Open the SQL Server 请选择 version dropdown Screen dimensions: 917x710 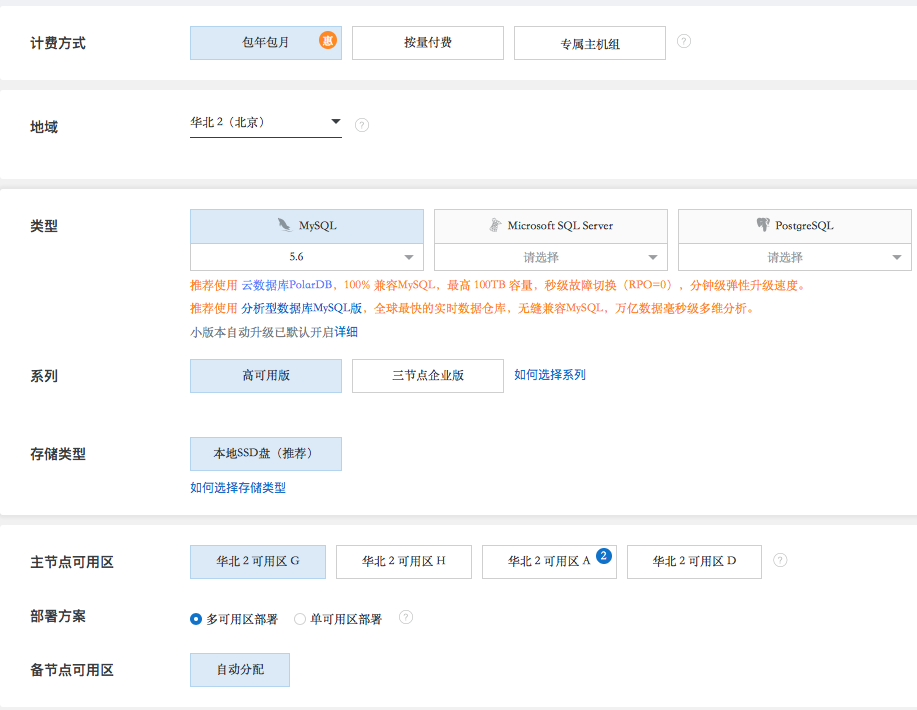pos(550,257)
